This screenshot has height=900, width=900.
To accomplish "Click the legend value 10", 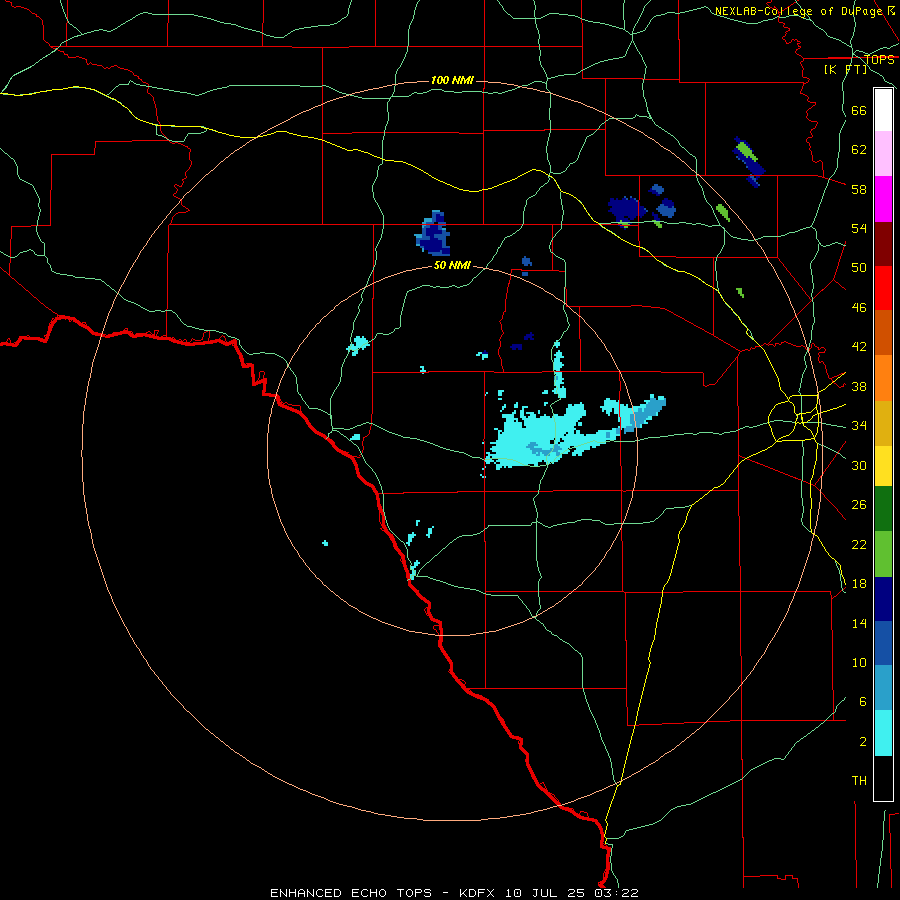I will click(x=859, y=662).
